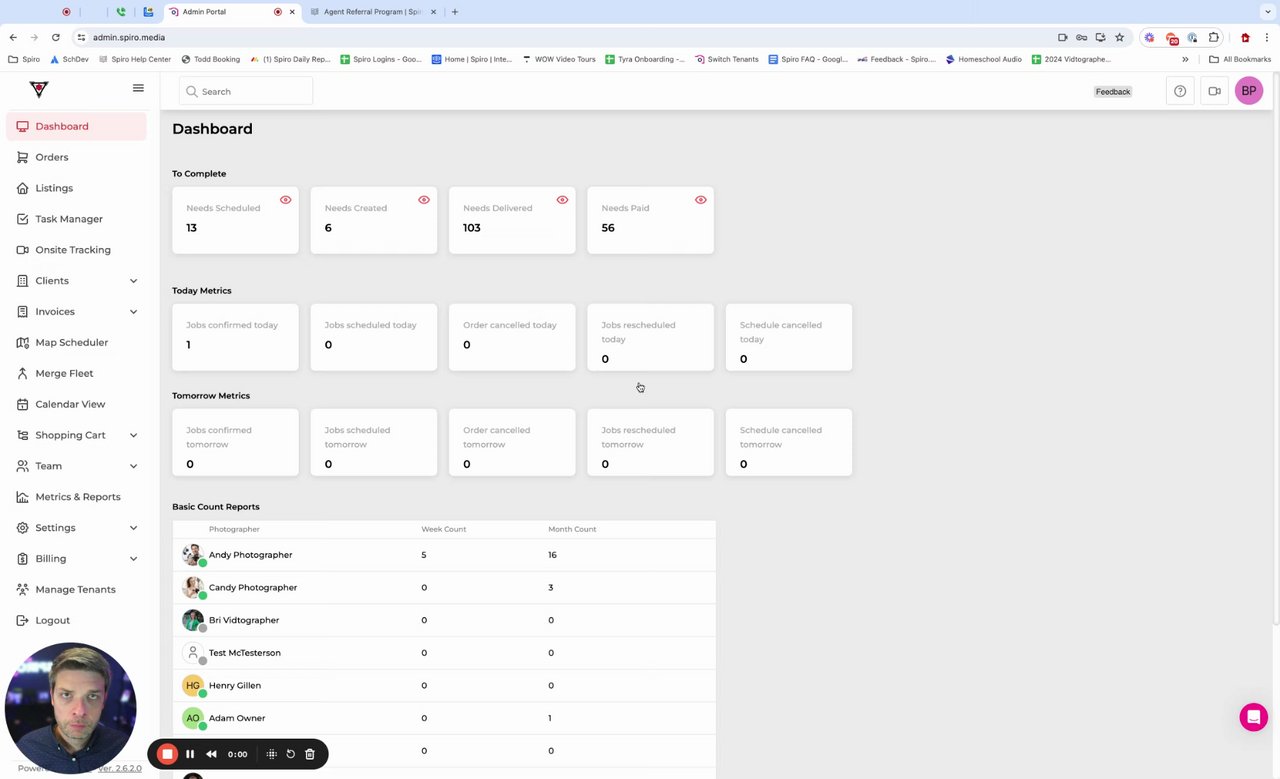Screen dimensions: 1280x779
Task: Open the BP profile avatar
Action: coord(1248,91)
